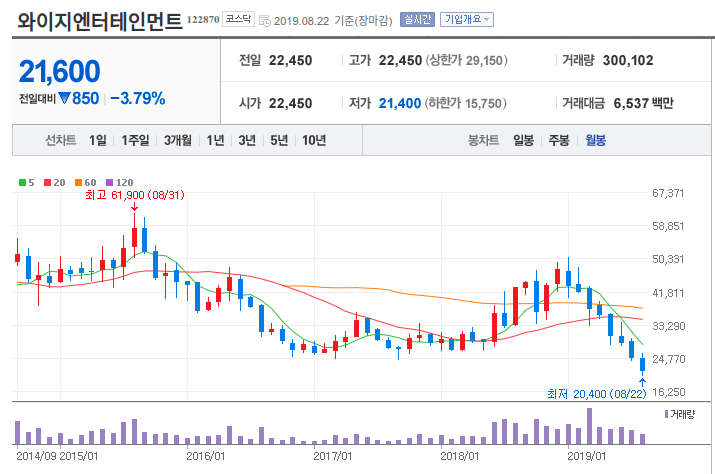Switch to 월봉 monthly candle chart
715x474 pixels.
tap(596, 141)
